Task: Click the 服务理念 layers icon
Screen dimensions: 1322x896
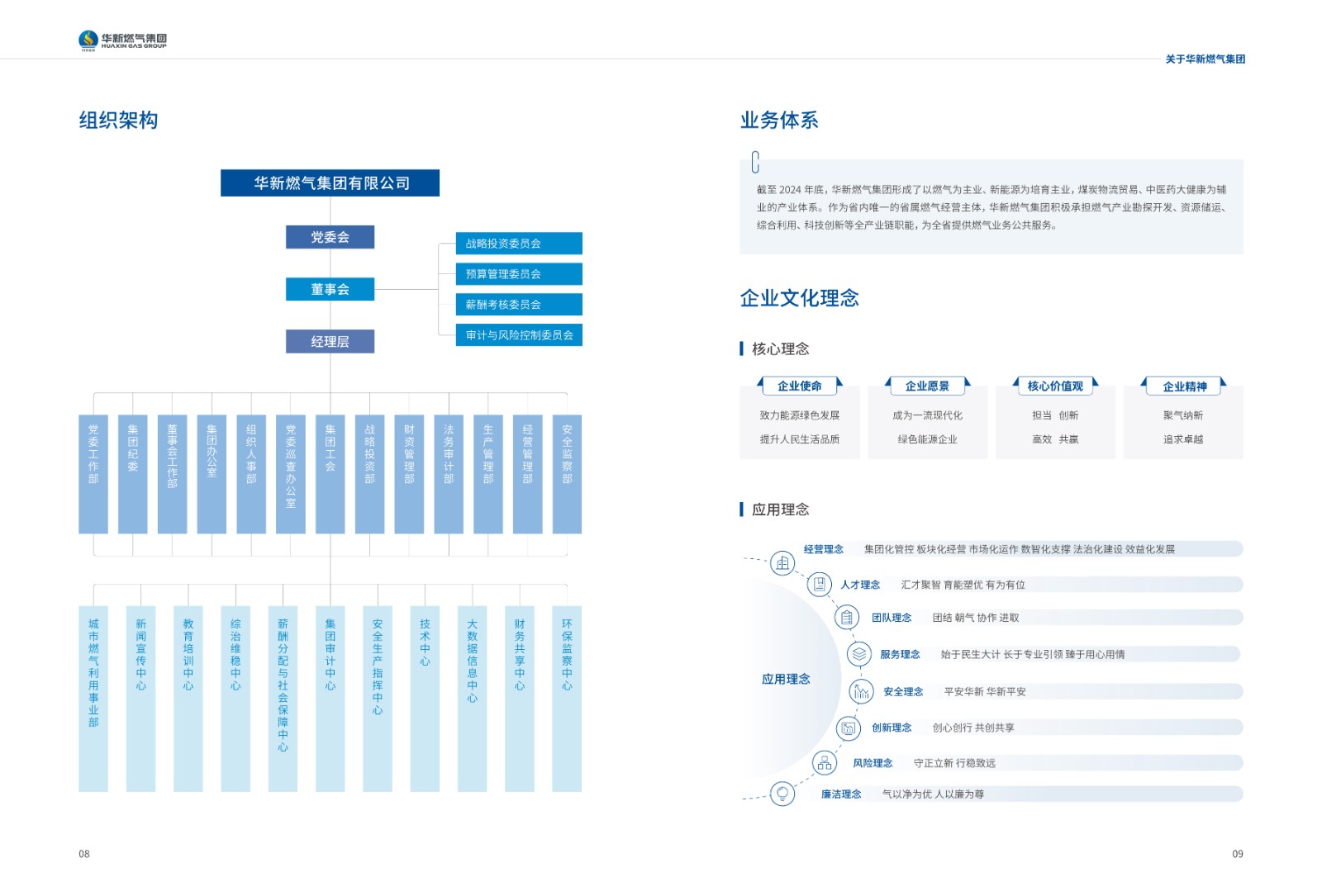Action: tap(859, 654)
